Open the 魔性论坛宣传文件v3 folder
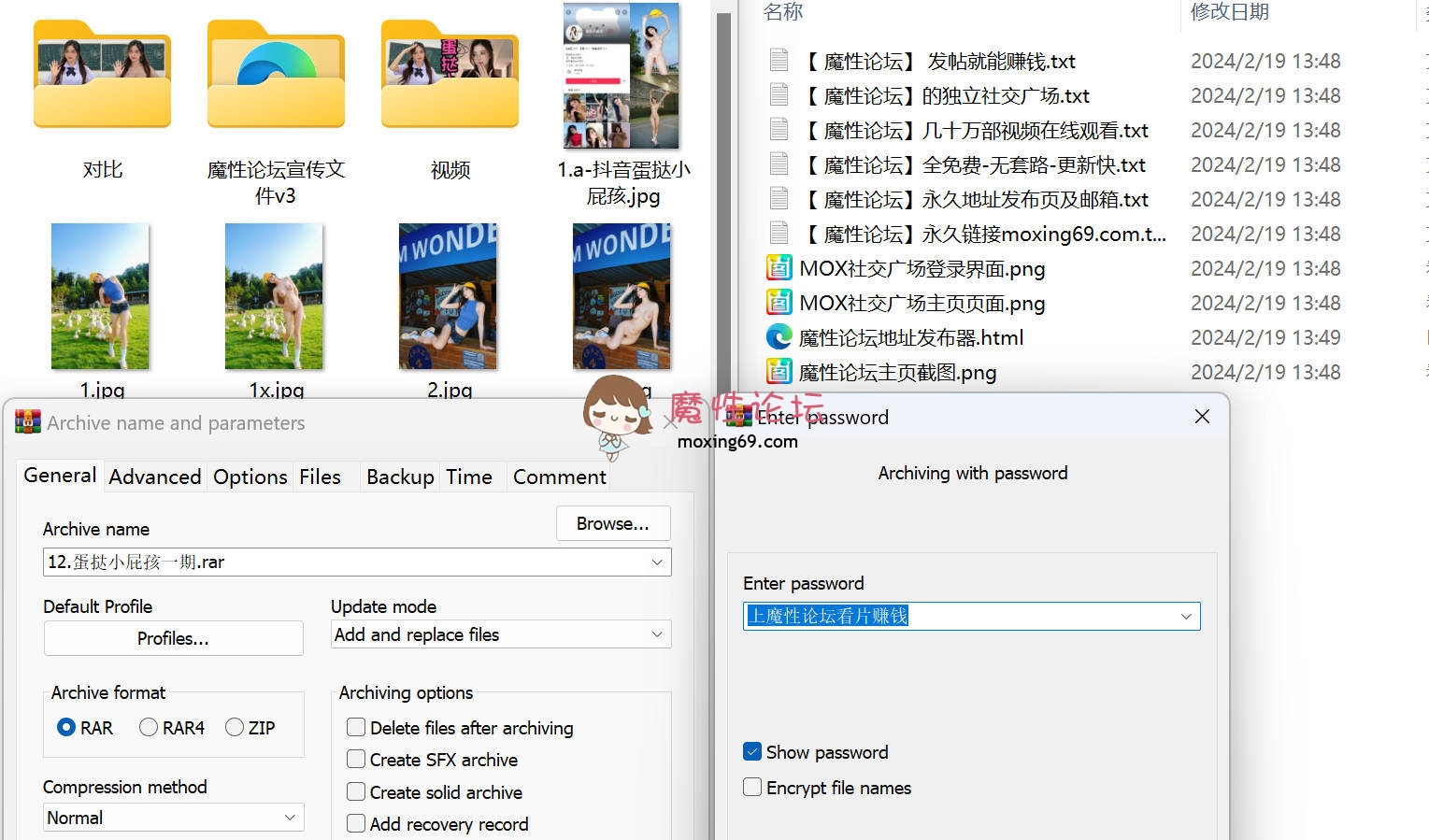This screenshot has width=1429, height=840. click(x=276, y=75)
